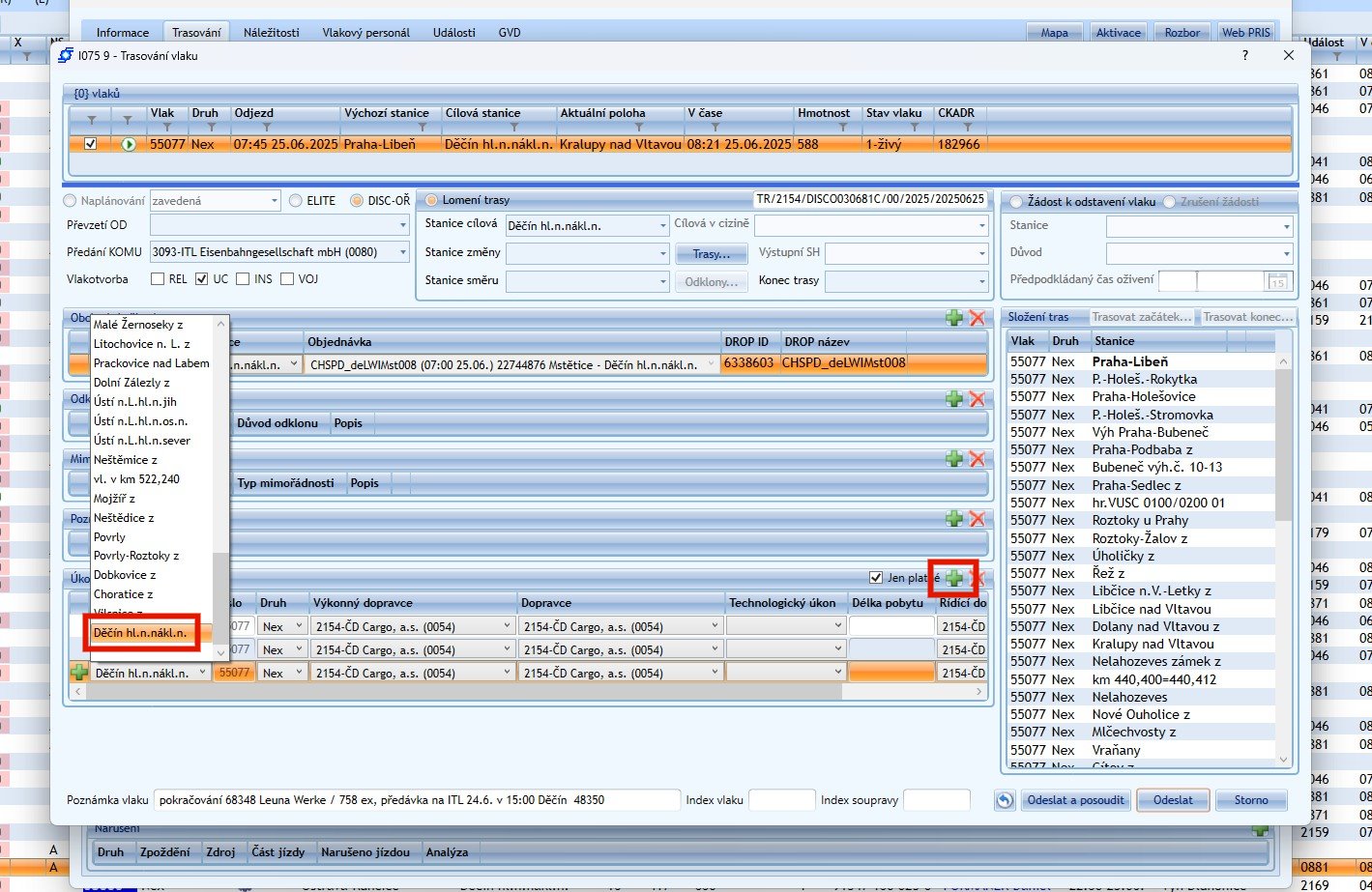
Task: Uncheck the Jen platné checkbox
Action: point(876,578)
